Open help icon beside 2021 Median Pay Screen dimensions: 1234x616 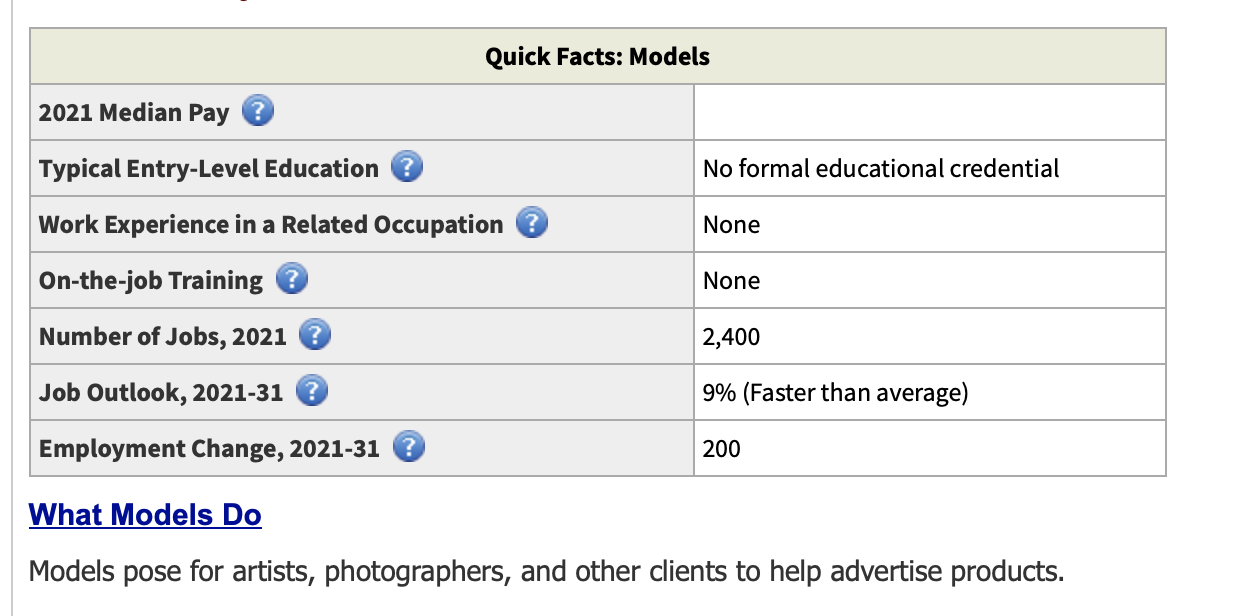pyautogui.click(x=258, y=112)
